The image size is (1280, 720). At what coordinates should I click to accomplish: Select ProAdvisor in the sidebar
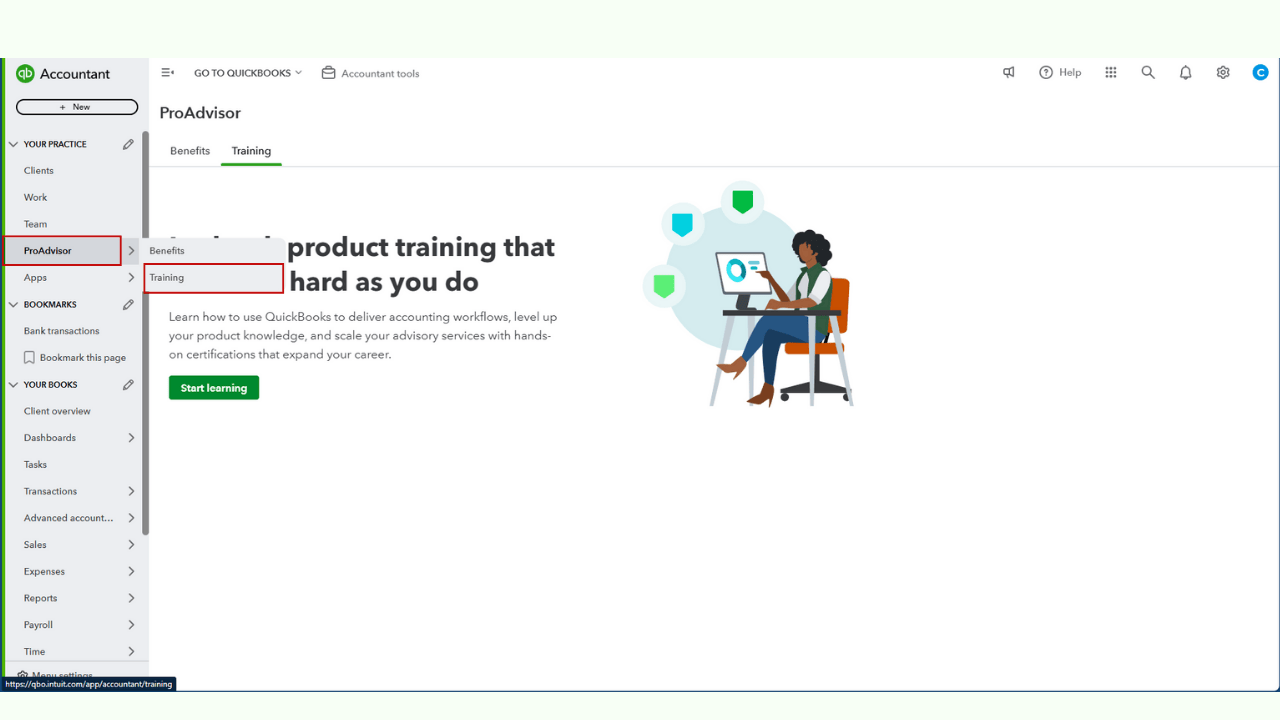click(61, 251)
